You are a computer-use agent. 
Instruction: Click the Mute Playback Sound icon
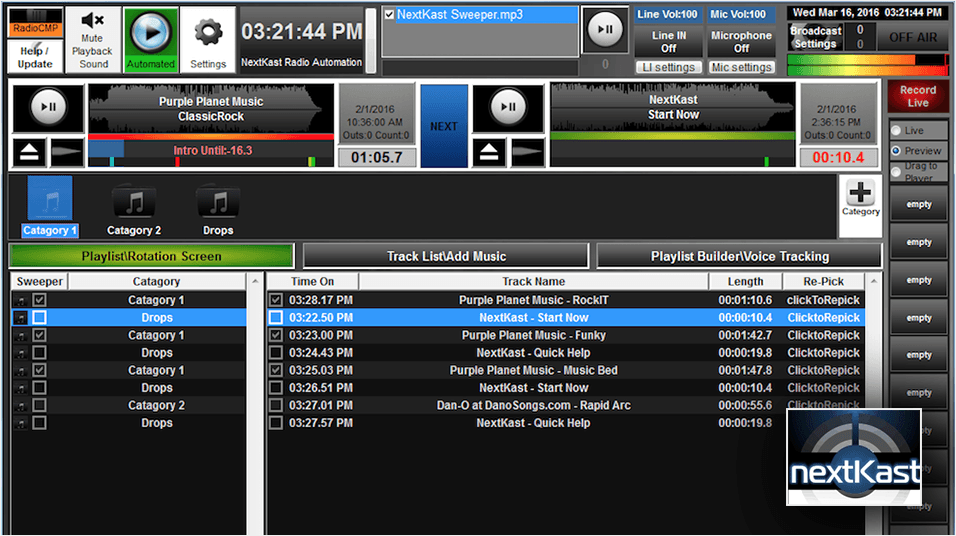pyautogui.click(x=93, y=39)
